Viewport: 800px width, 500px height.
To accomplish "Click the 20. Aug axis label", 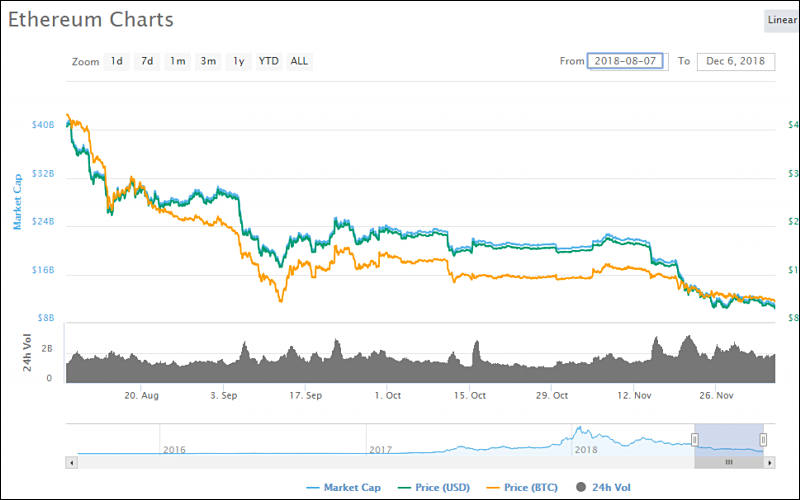I will pyautogui.click(x=141, y=395).
